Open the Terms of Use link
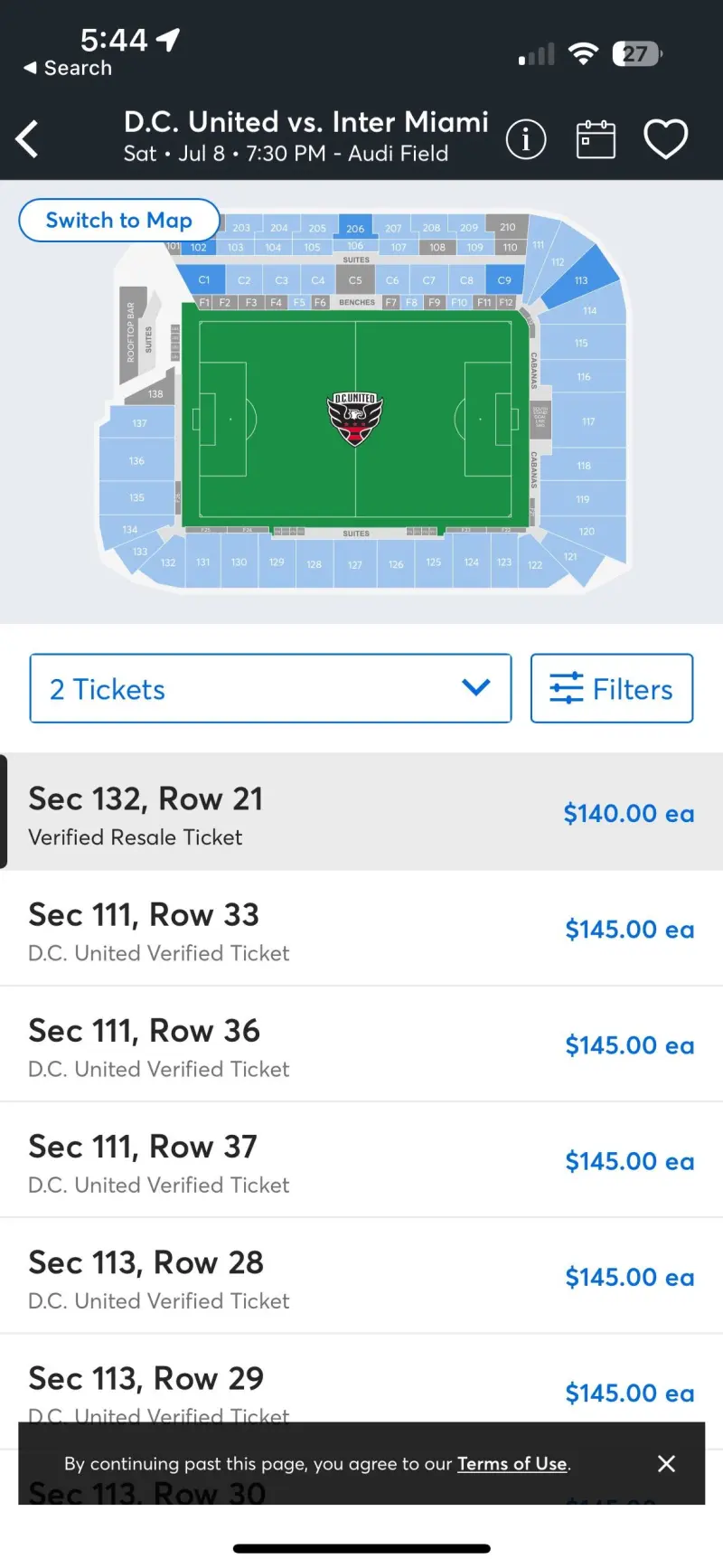This screenshot has height=1568, width=723. pos(512,1463)
